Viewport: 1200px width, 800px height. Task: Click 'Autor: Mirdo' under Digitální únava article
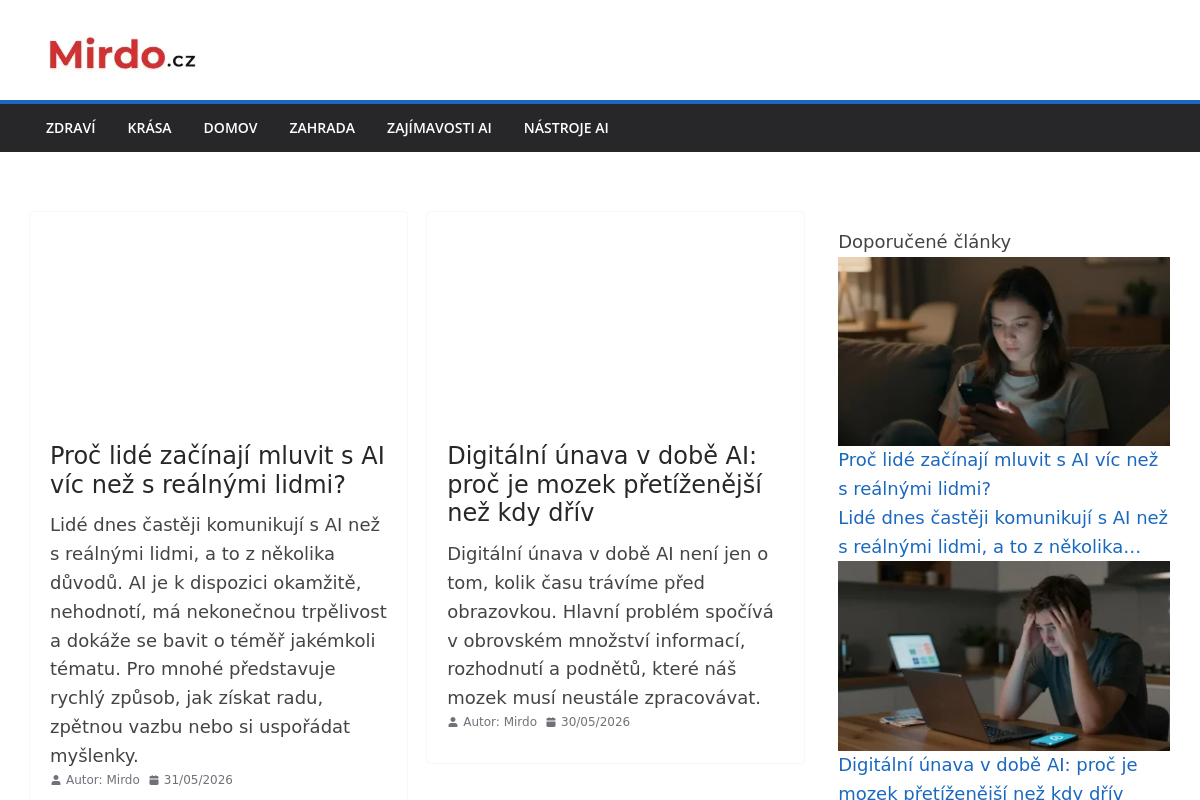coord(500,722)
